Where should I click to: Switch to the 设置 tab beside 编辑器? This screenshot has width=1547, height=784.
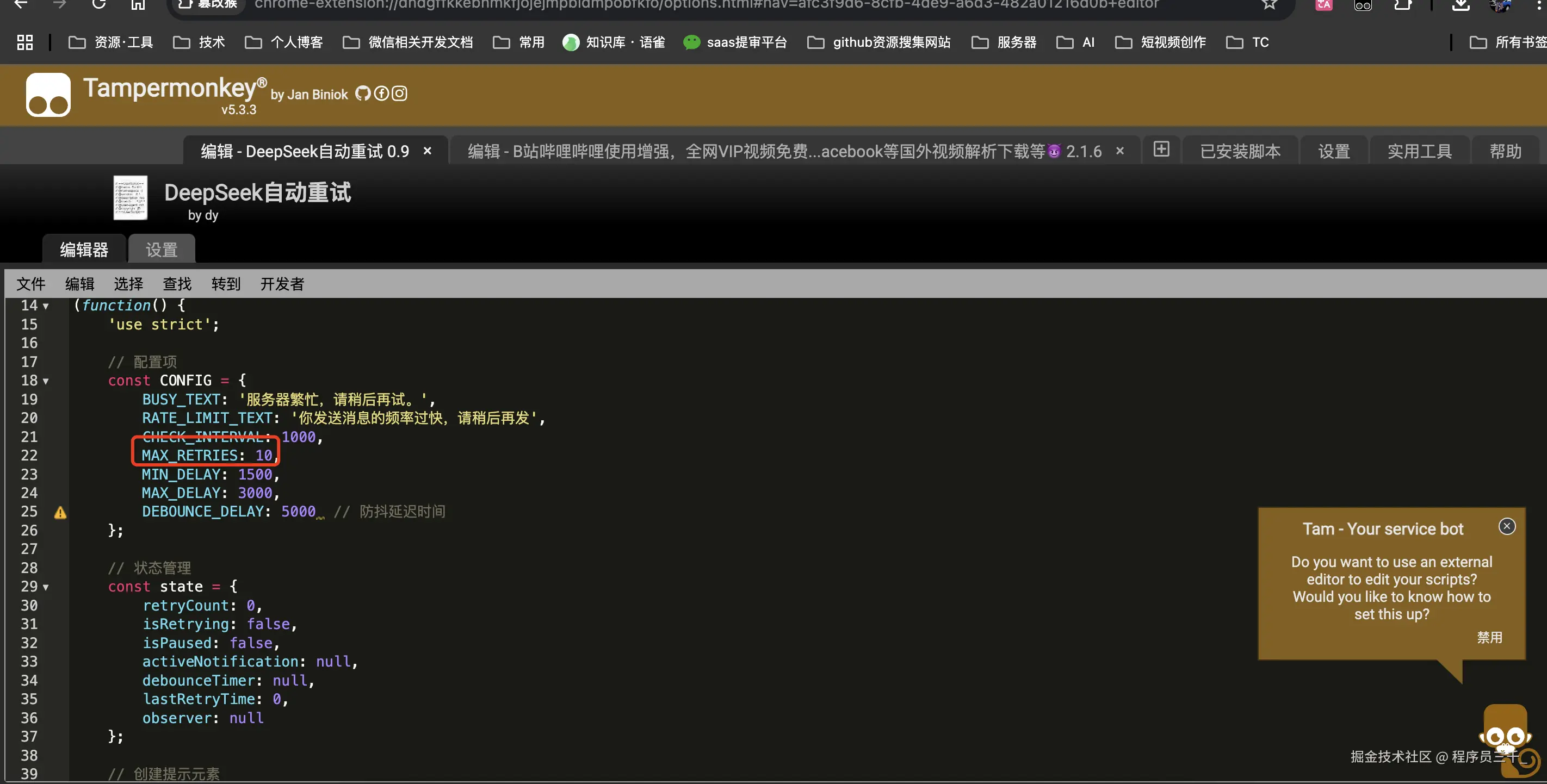coord(162,249)
